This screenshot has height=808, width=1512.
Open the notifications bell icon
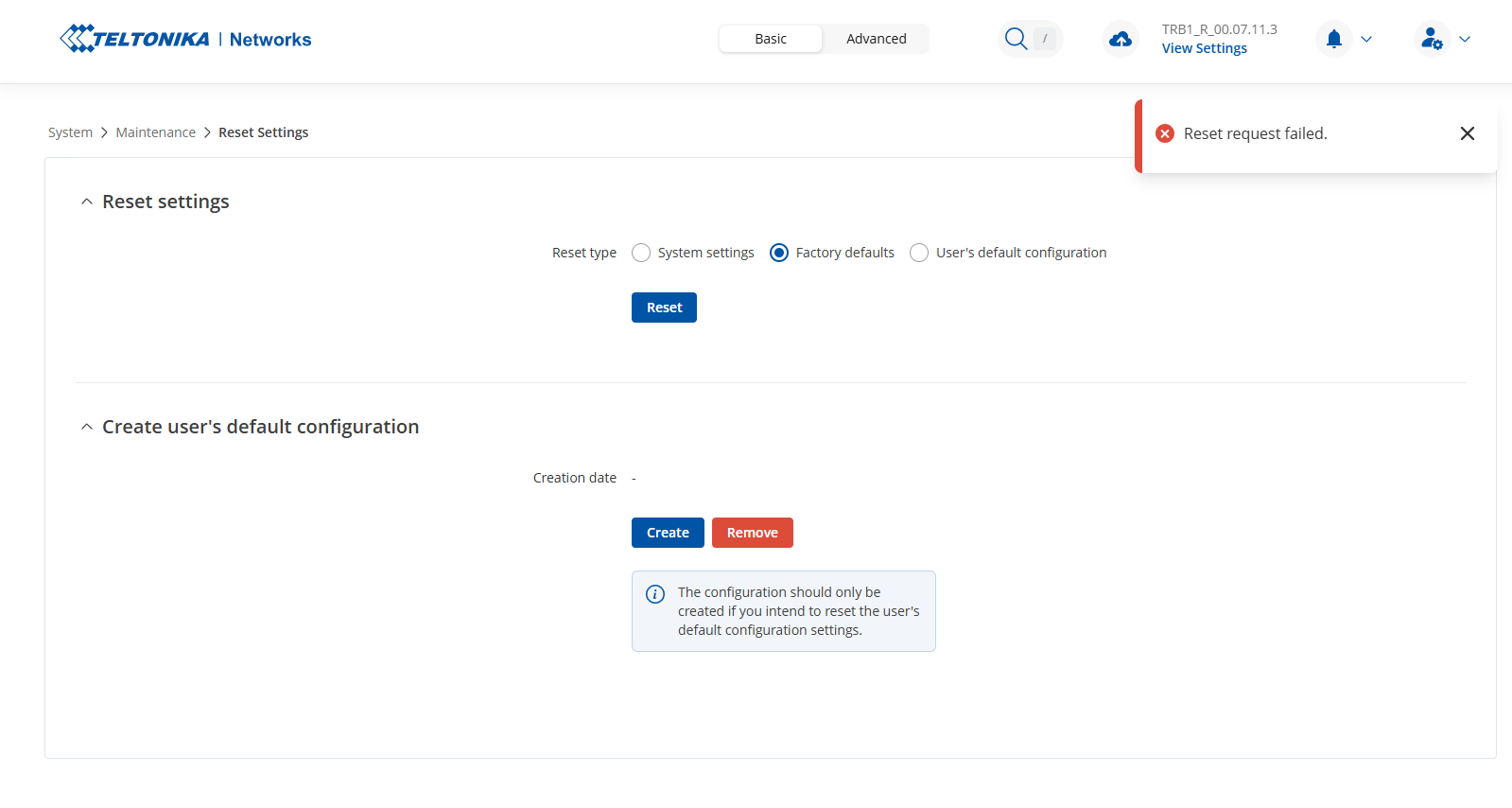click(x=1334, y=39)
